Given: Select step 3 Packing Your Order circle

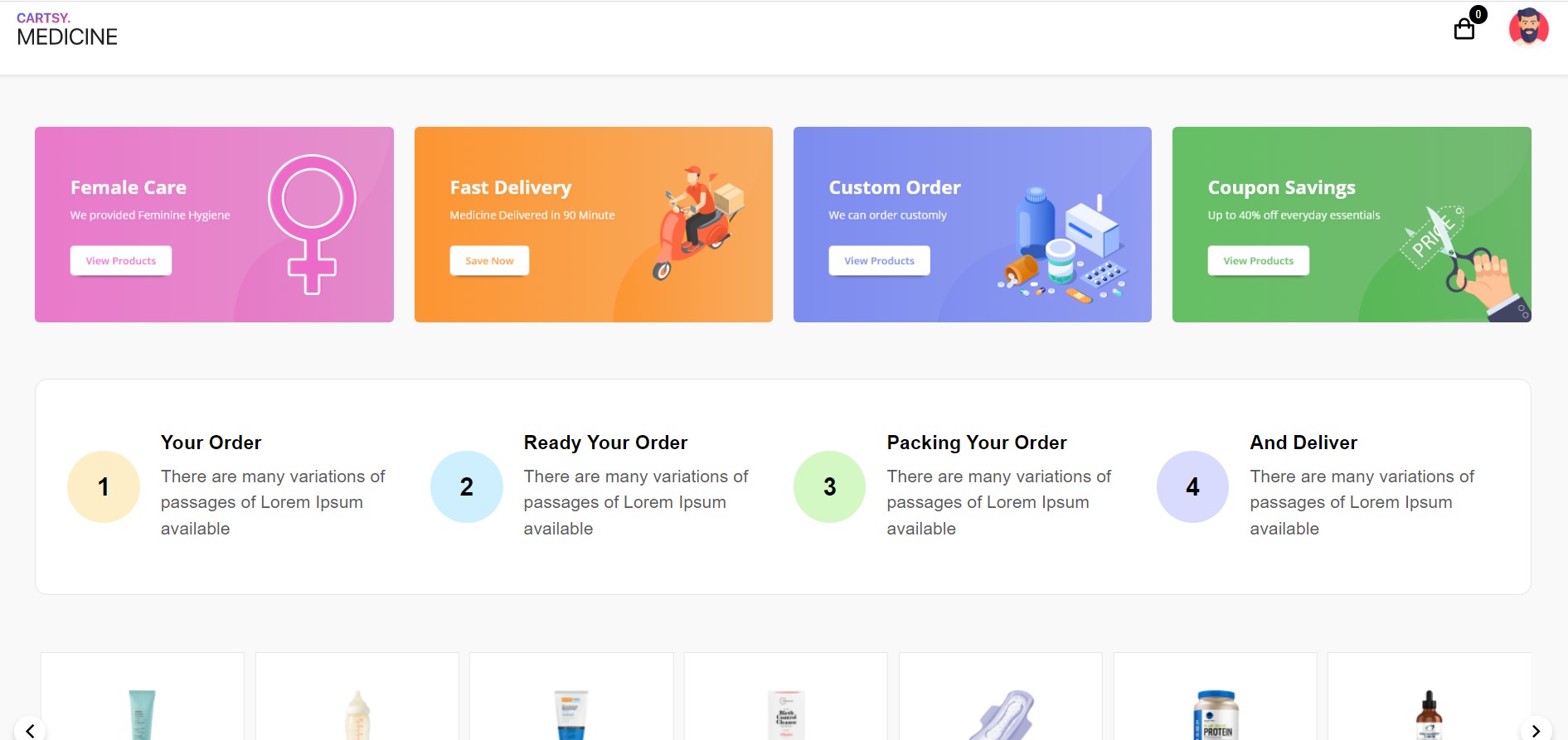Looking at the screenshot, I should (830, 486).
